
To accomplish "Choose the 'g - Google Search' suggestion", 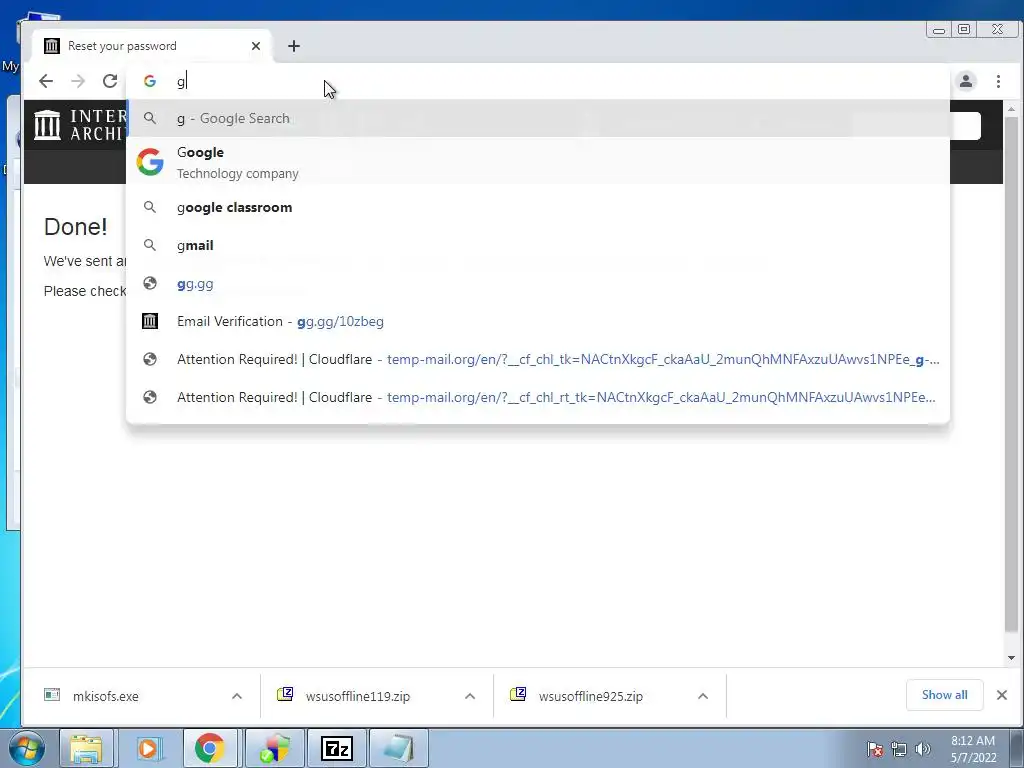I will (x=538, y=118).
